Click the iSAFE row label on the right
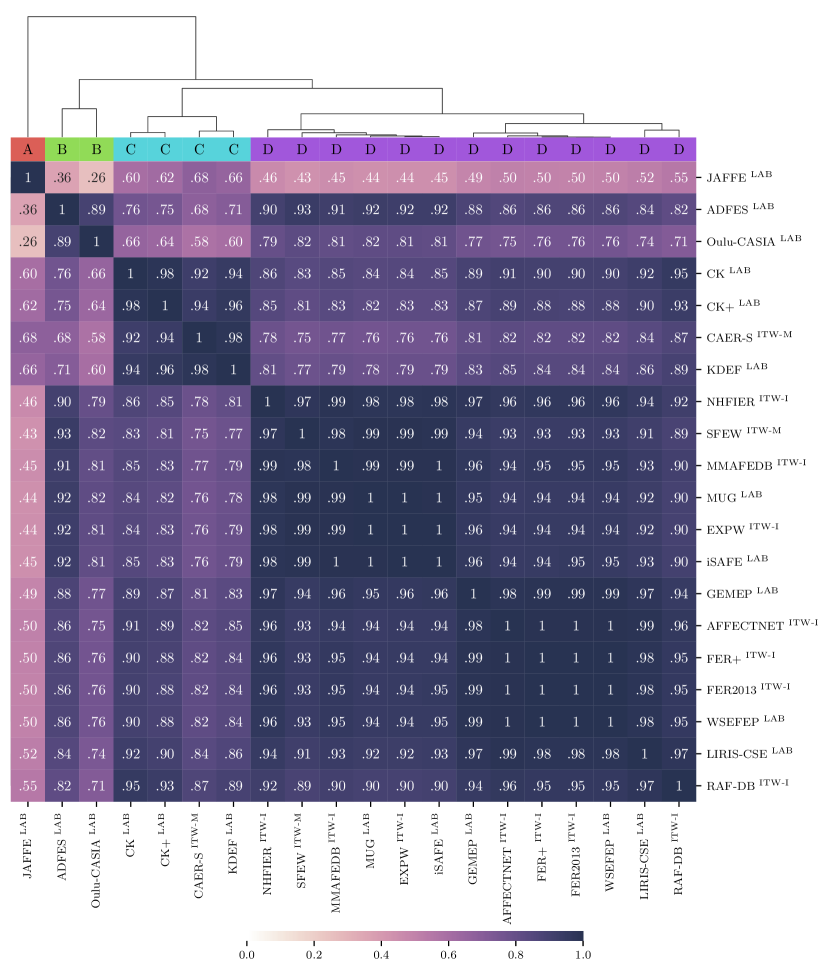The width and height of the screenshot is (830, 972). point(737,562)
